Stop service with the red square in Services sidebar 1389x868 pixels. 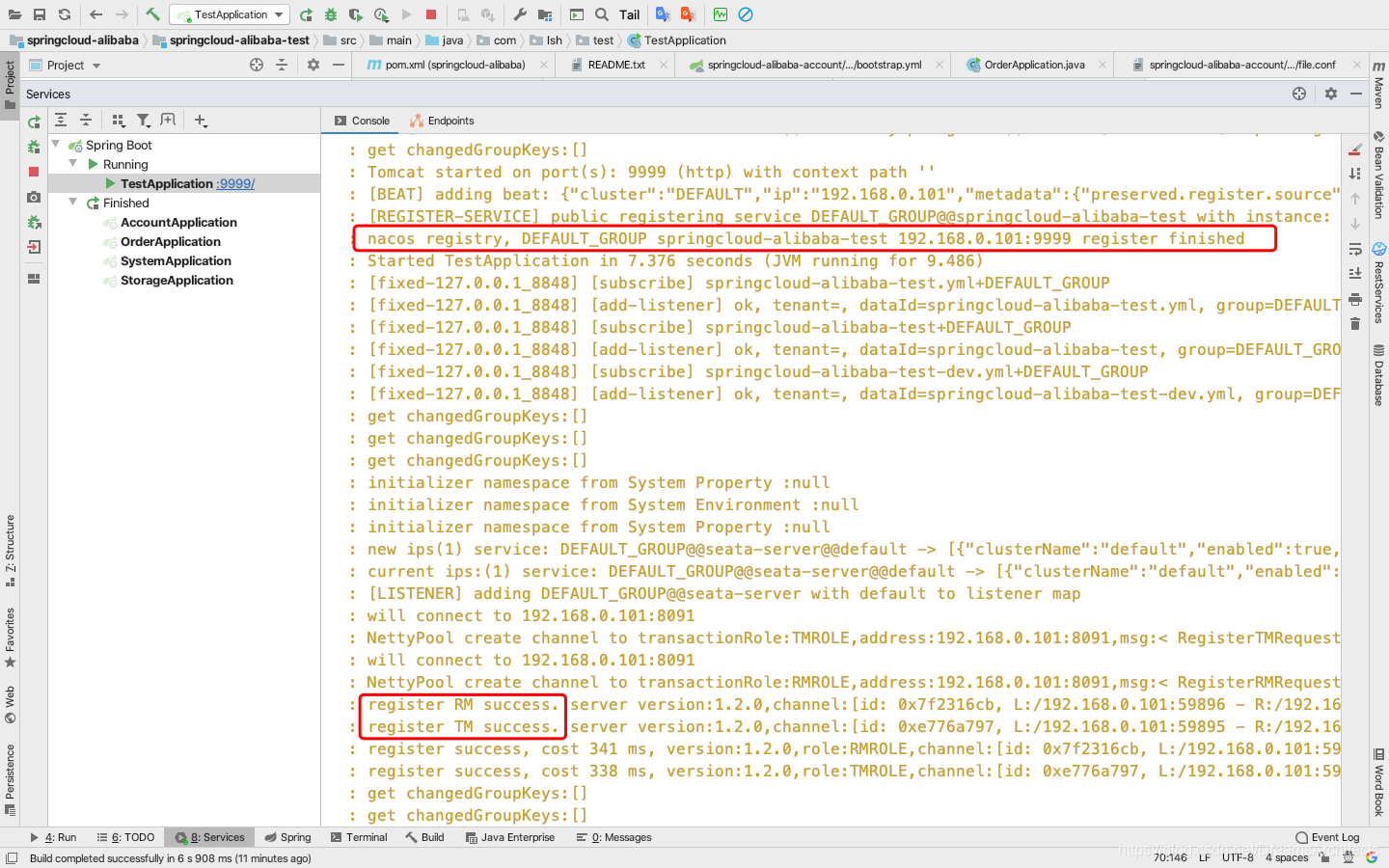34,172
